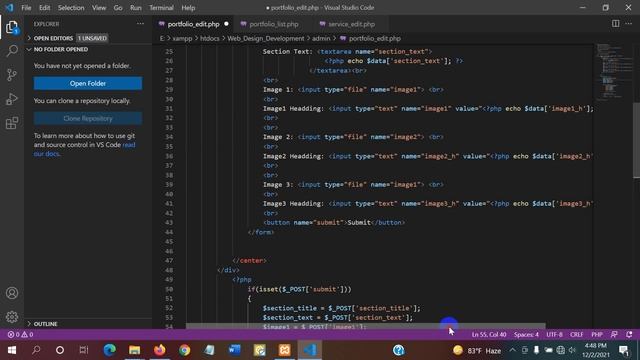Open Microsoft Word from taskbar
Image resolution: width=640 pixels, height=360 pixels.
[x=234, y=350]
